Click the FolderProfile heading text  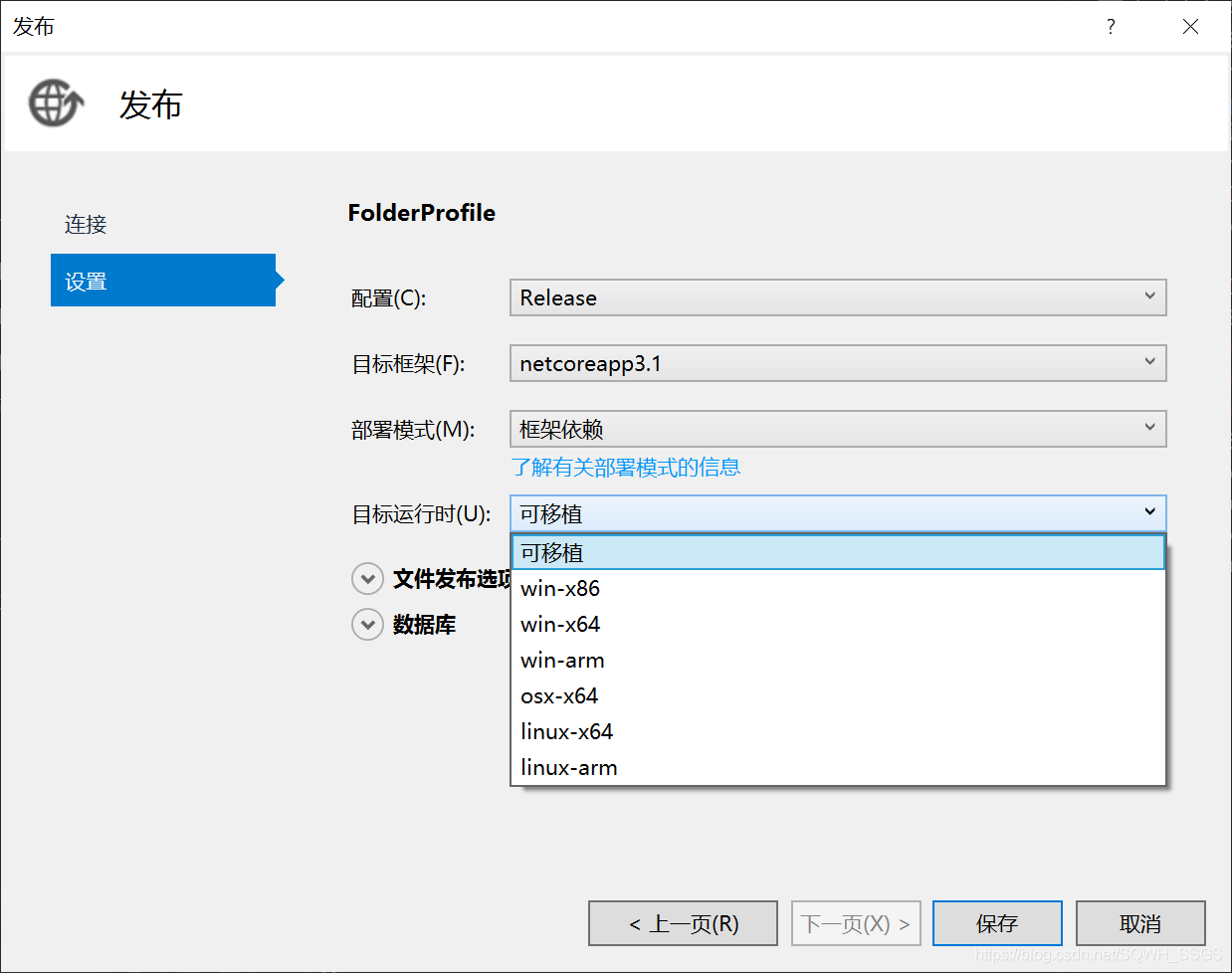[x=422, y=213]
